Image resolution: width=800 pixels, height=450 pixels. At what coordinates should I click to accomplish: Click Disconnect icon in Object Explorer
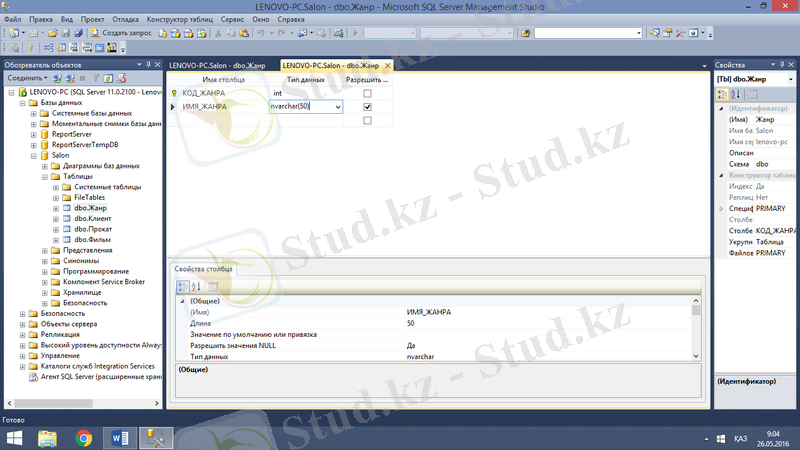tap(70, 79)
